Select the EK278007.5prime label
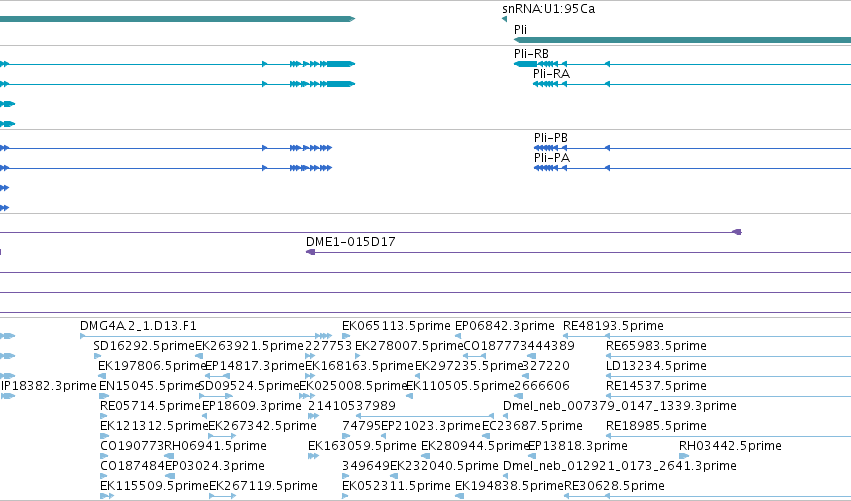The width and height of the screenshot is (851, 501). (x=409, y=346)
